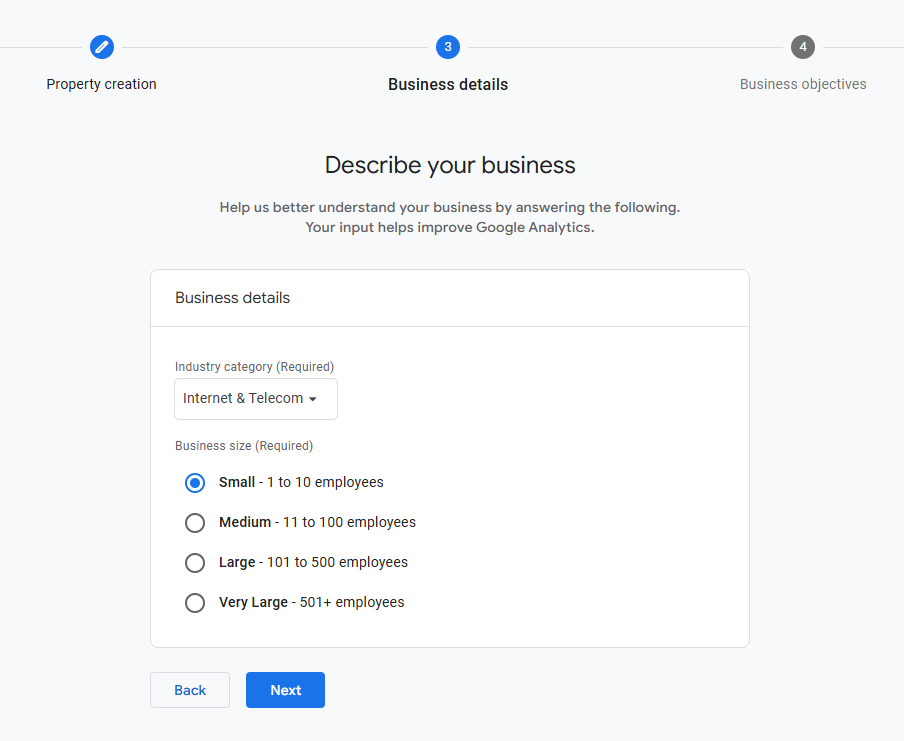
Task: Click the step 3 Business details circle
Action: coord(448,47)
